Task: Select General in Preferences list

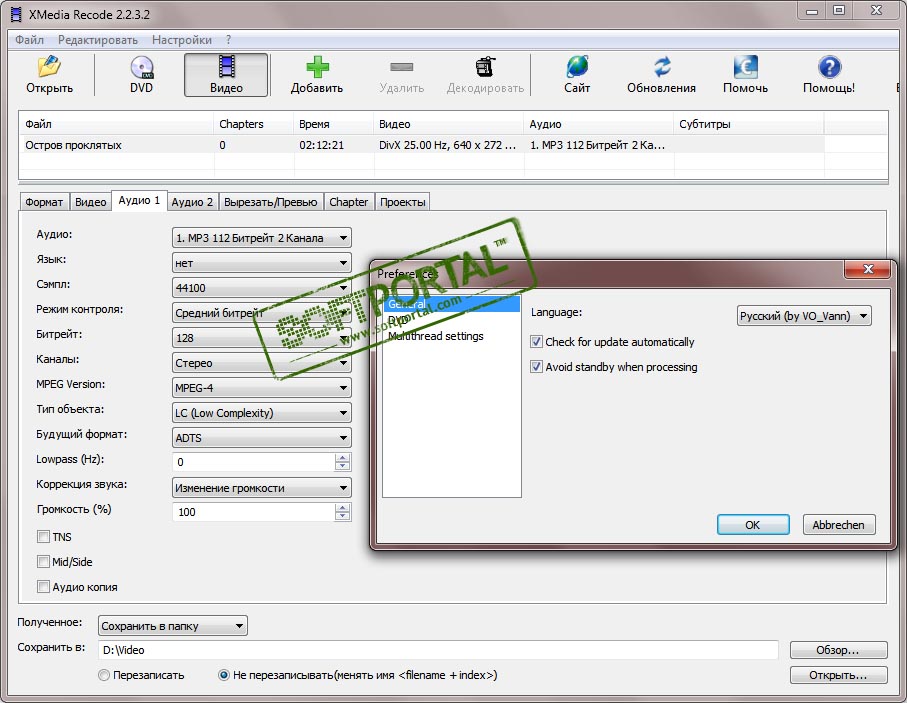Action: (451, 304)
